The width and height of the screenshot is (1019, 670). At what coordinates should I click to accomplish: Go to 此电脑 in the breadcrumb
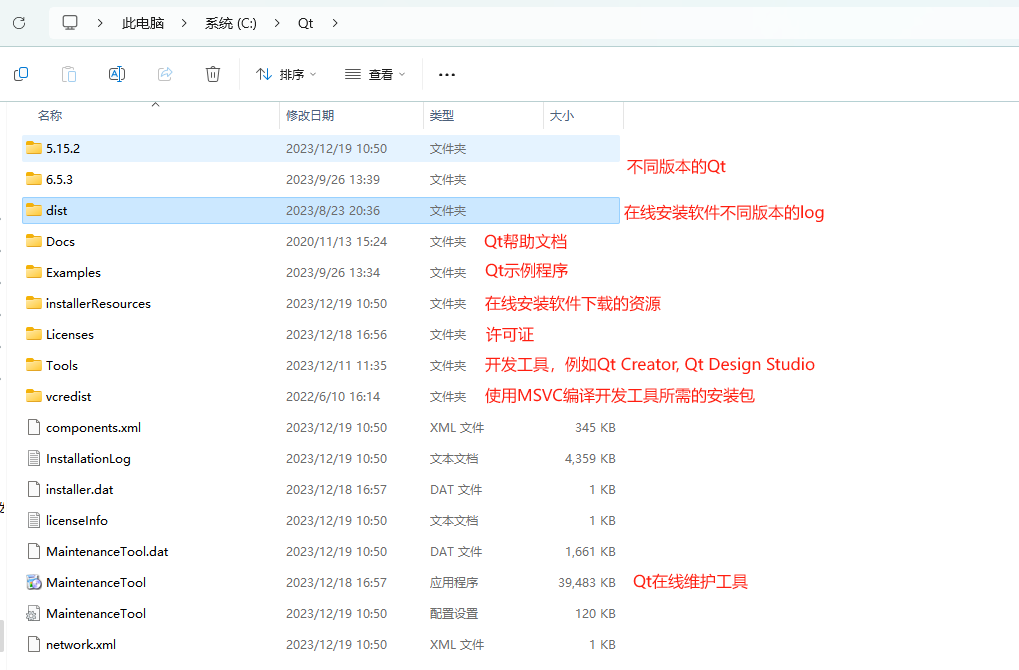(x=143, y=23)
